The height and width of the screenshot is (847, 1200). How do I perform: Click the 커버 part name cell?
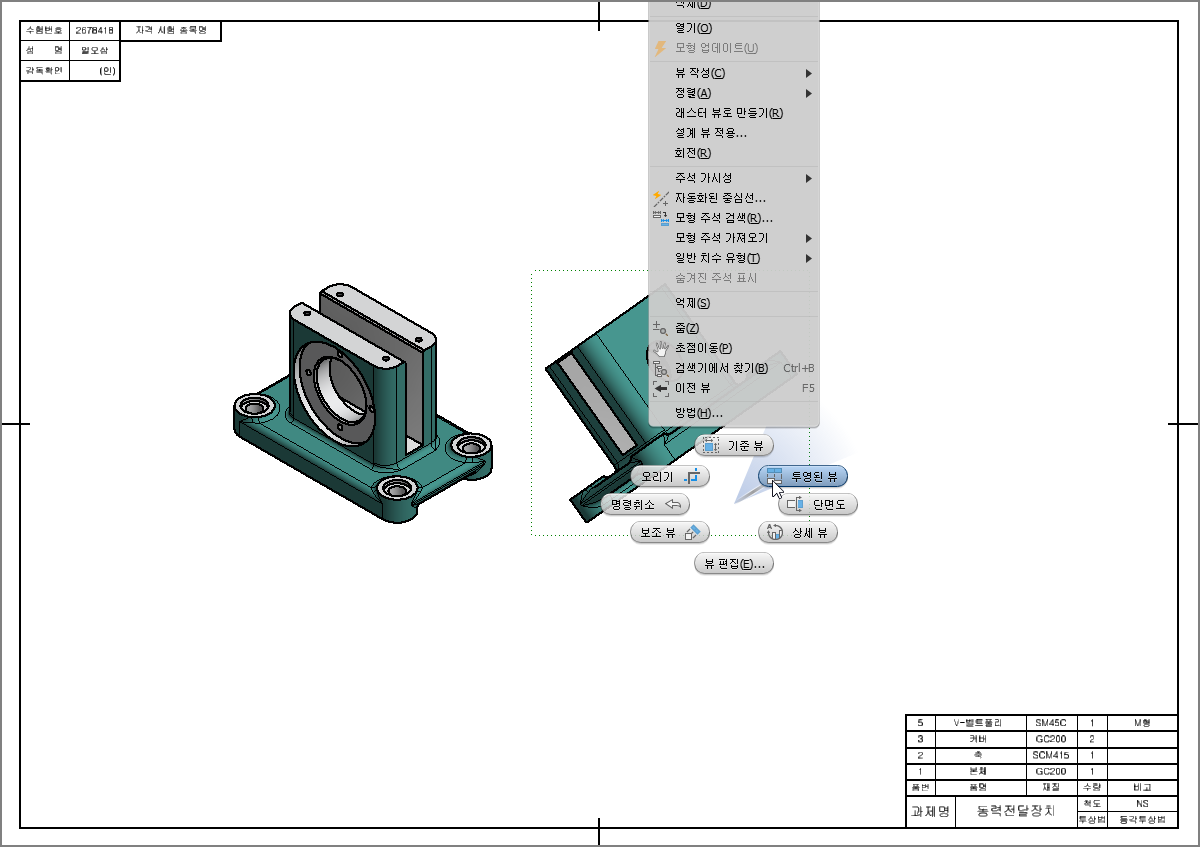coord(981,739)
